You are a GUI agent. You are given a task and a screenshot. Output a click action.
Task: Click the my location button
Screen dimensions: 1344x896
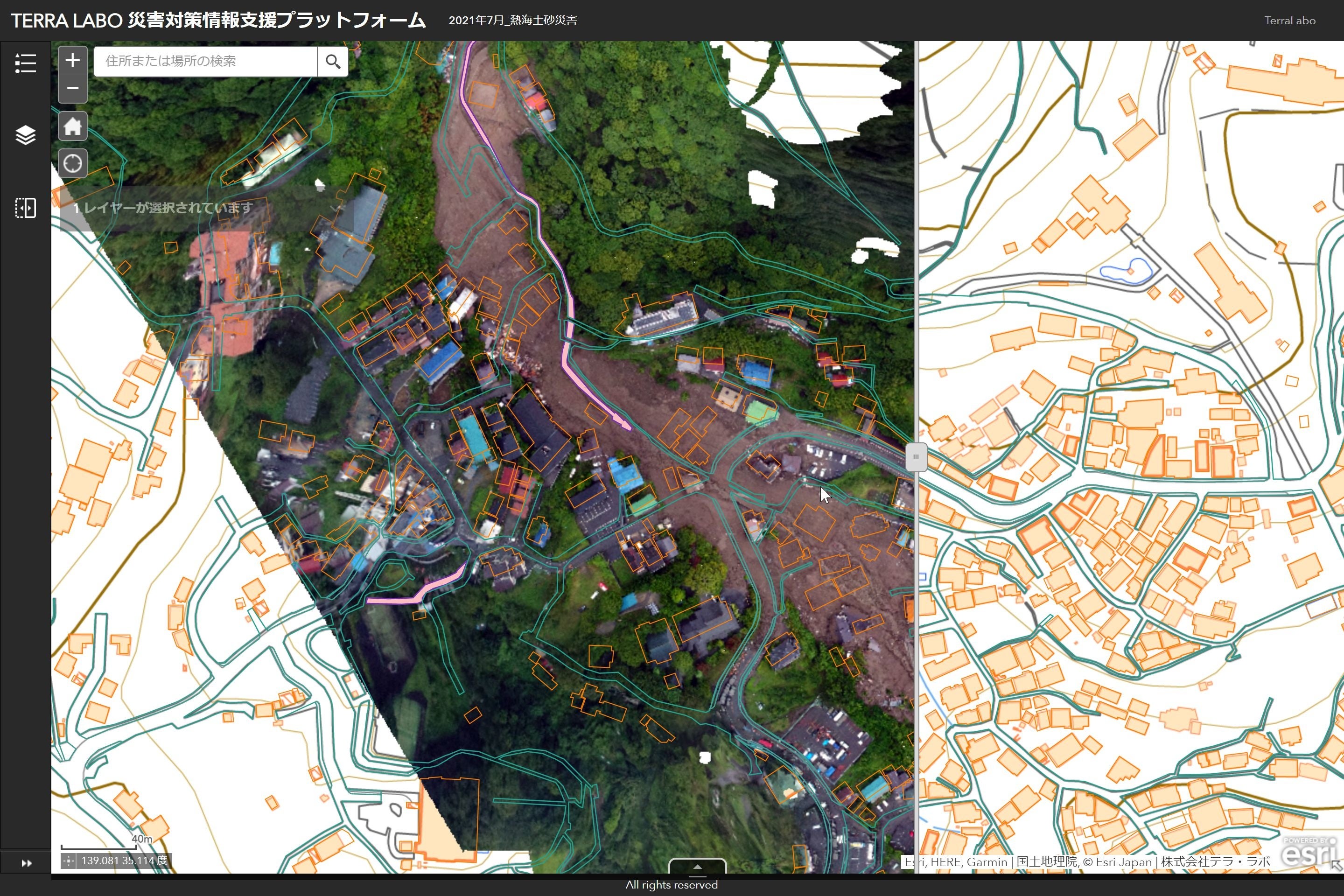(x=73, y=164)
